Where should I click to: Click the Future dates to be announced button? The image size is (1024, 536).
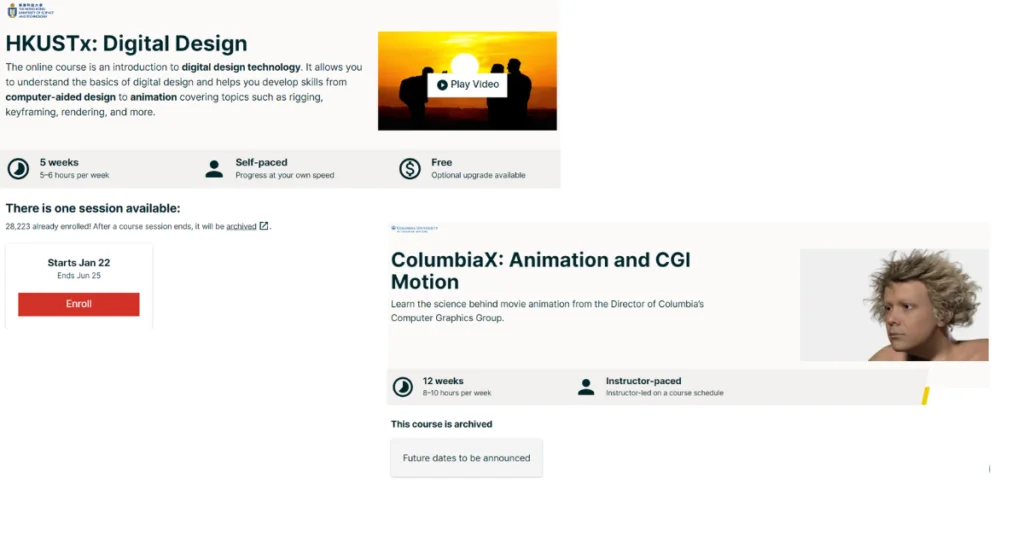(x=466, y=458)
